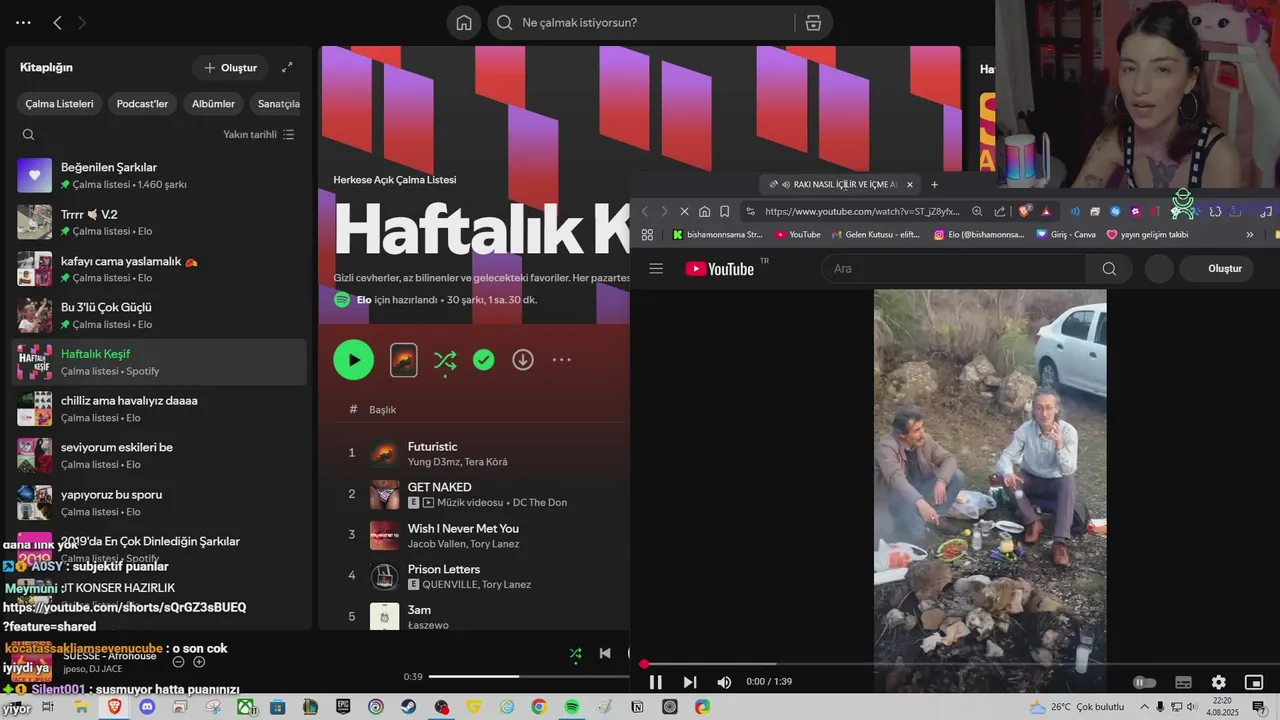Play the Haftalık Keşif playlist

coord(353,360)
